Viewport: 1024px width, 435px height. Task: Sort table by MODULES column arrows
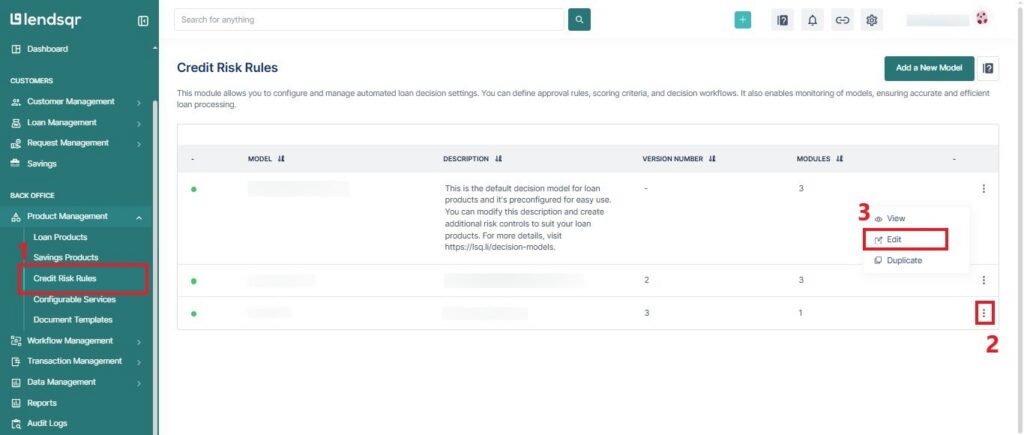pyautogui.click(x=840, y=159)
